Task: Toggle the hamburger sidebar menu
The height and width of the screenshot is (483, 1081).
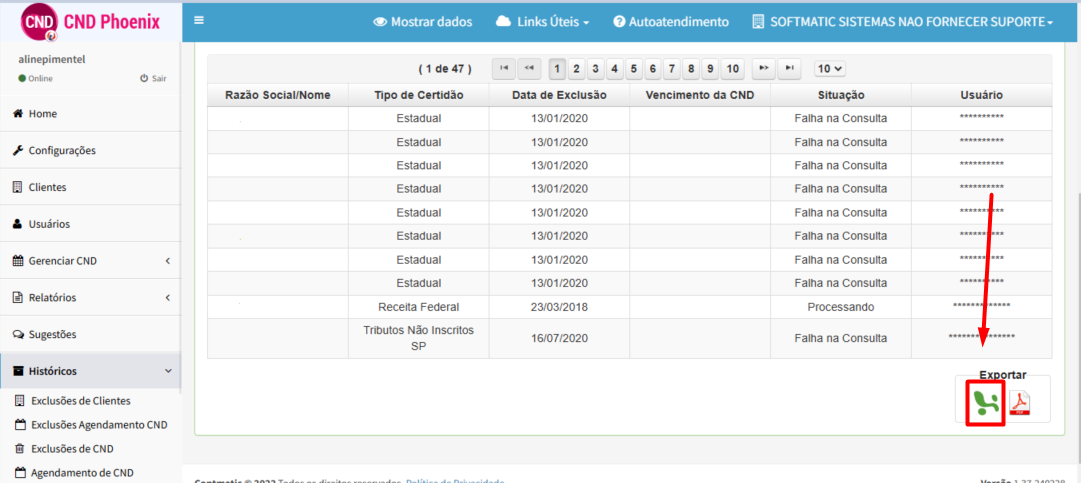Action: (x=199, y=21)
